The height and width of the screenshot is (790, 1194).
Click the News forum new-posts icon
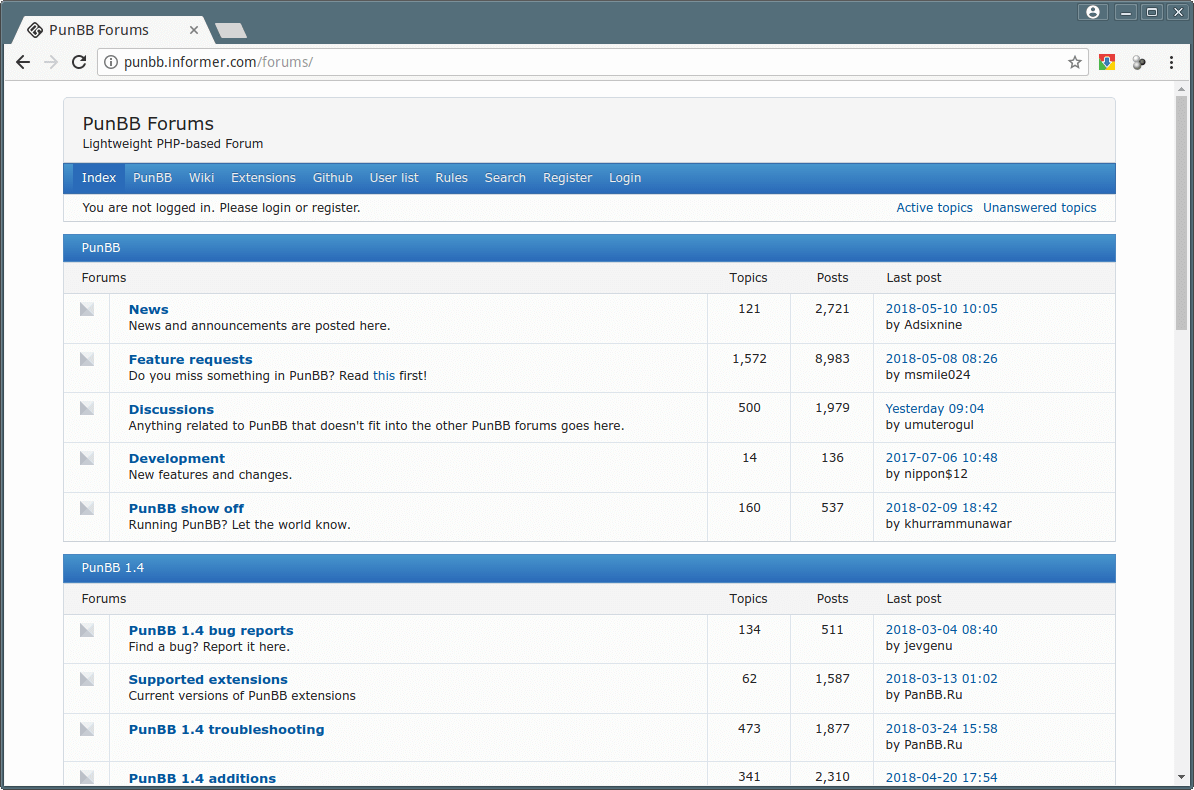tap(86, 309)
